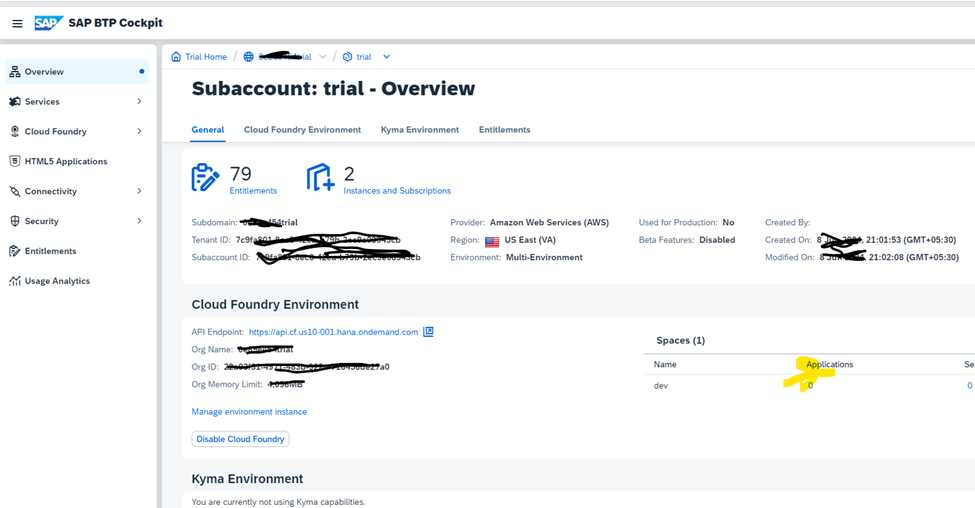The width and height of the screenshot is (975, 508).
Task: Click the dev space name cell
Action: pos(660,386)
